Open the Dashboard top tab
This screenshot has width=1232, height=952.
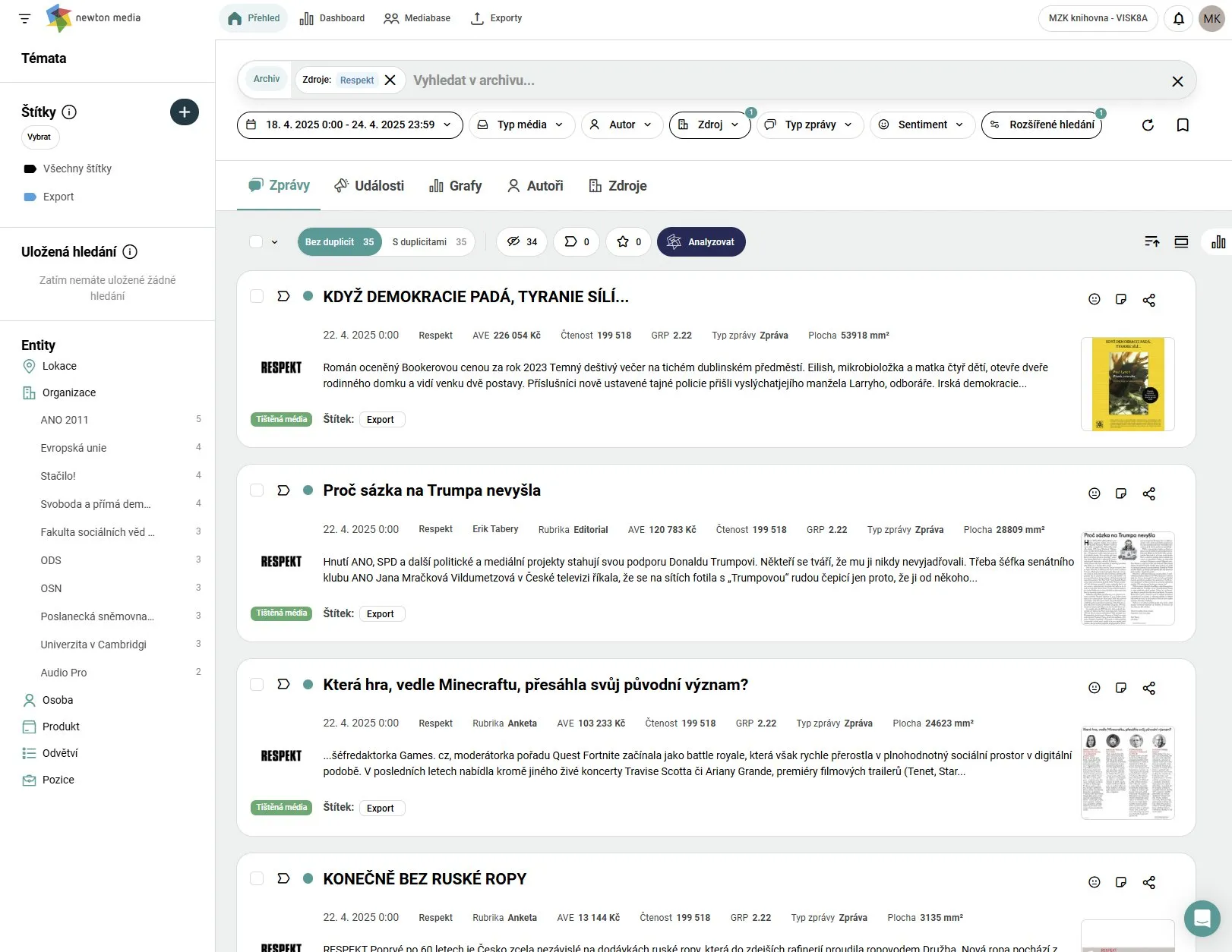click(332, 18)
